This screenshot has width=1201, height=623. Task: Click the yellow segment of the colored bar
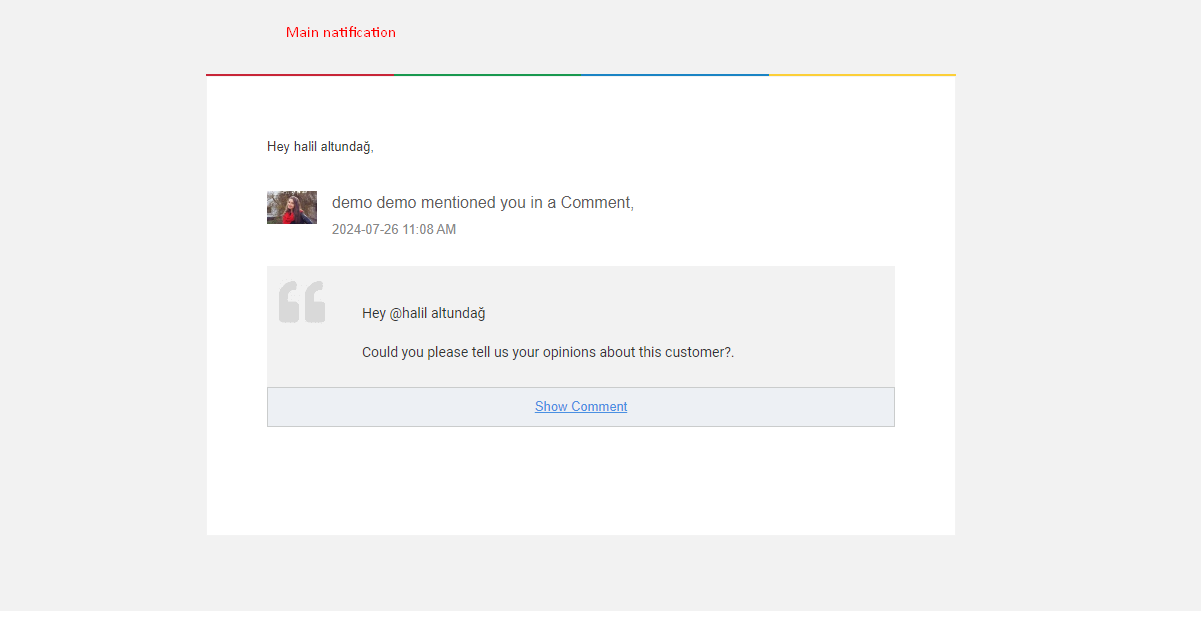[862, 75]
